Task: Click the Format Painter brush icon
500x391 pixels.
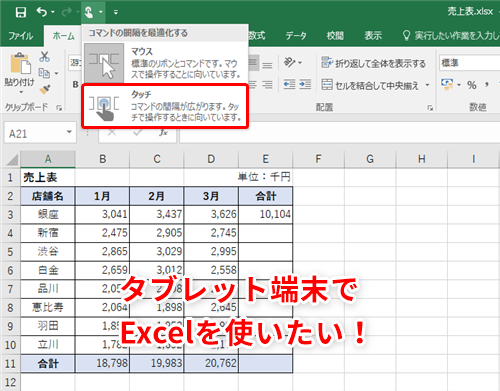Action: [44, 89]
